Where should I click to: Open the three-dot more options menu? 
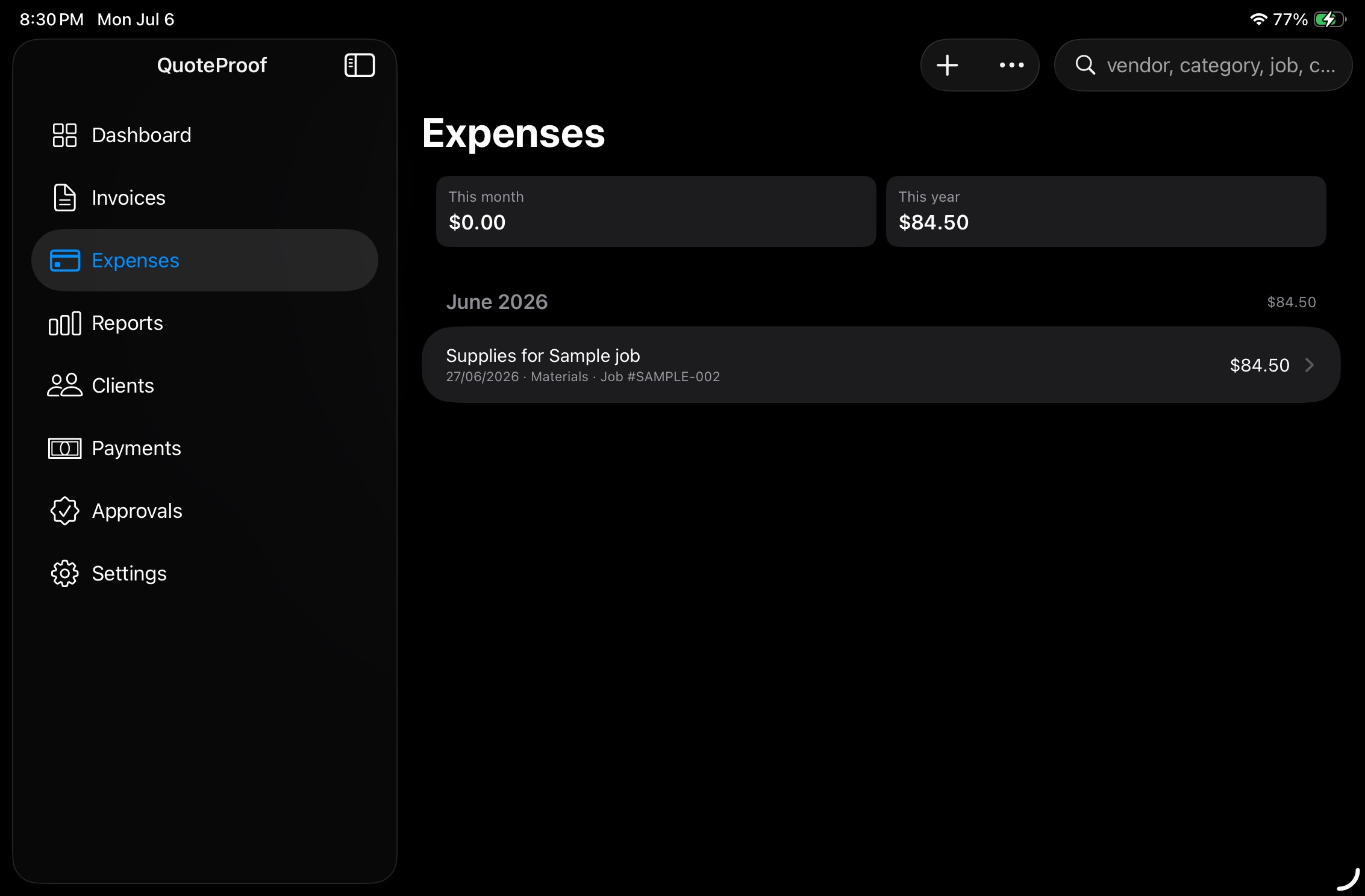point(1011,65)
